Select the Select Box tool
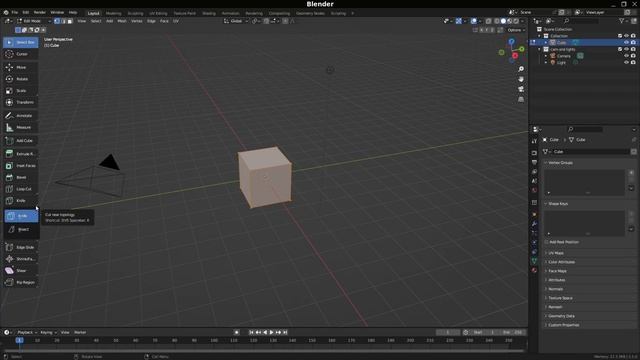The height and width of the screenshot is (360, 640). 21,42
